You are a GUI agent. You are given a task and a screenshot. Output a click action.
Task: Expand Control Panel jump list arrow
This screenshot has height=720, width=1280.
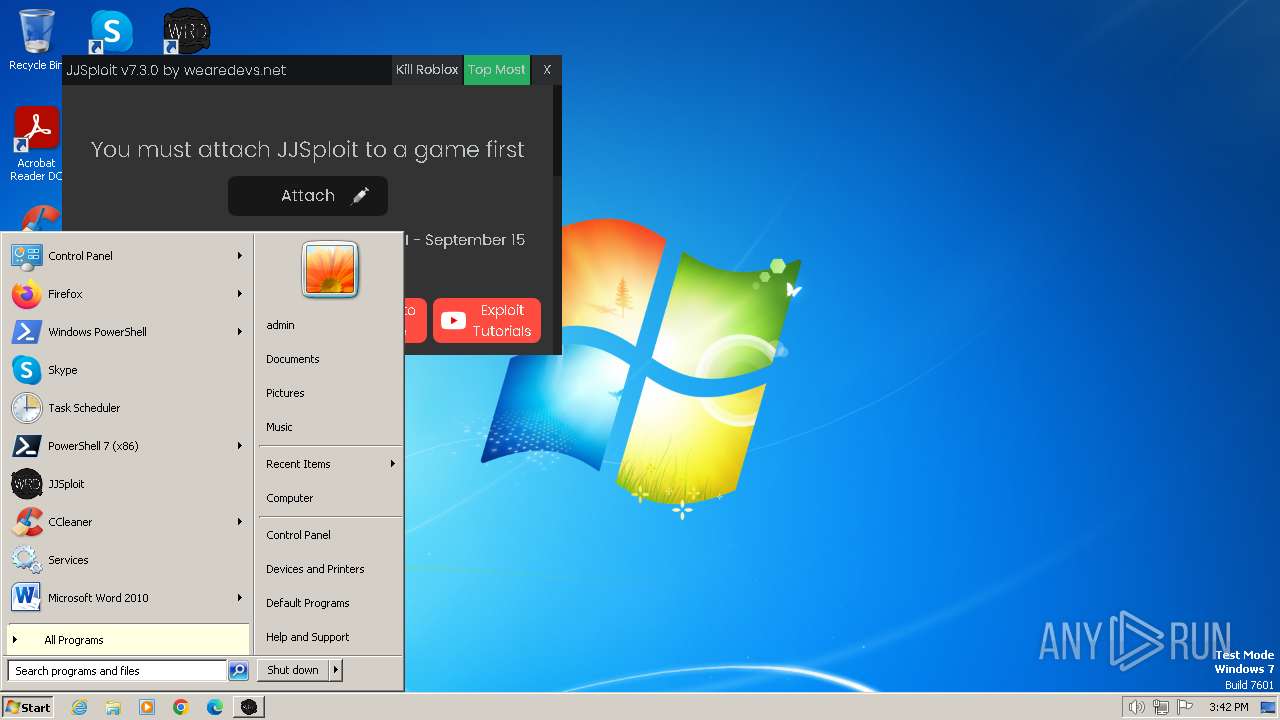240,256
